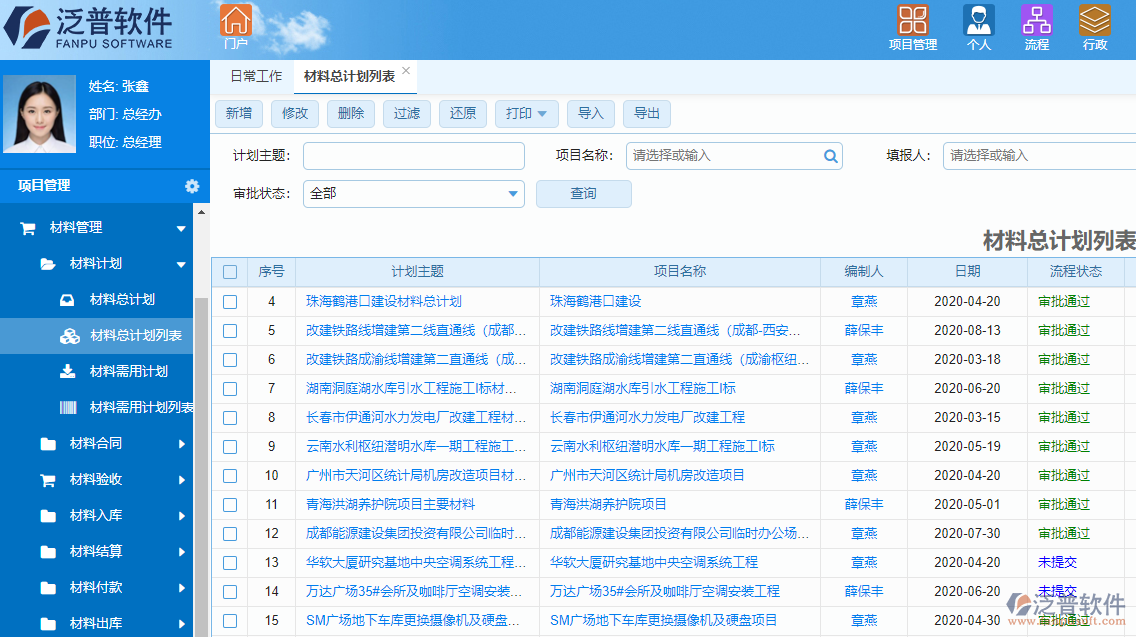Switch to the 日常工作 tab
1136x637 pixels.
254,75
